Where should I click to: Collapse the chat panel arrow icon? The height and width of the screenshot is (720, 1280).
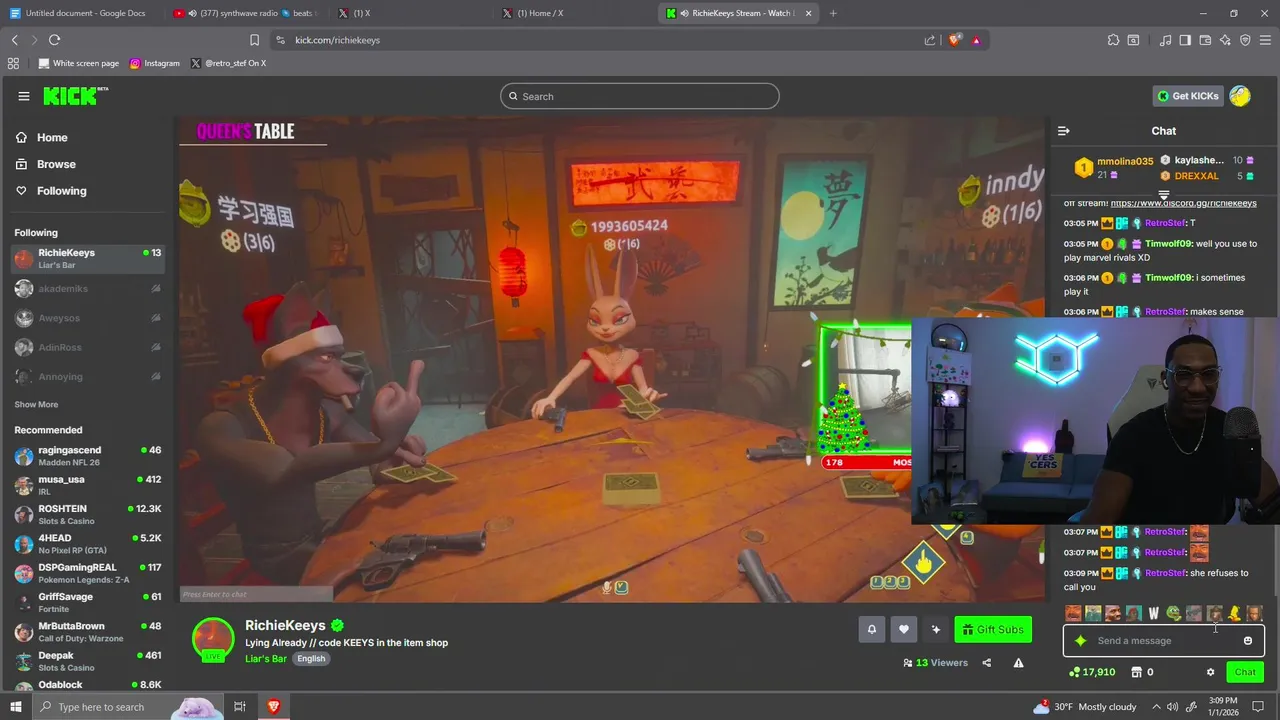tap(1063, 131)
